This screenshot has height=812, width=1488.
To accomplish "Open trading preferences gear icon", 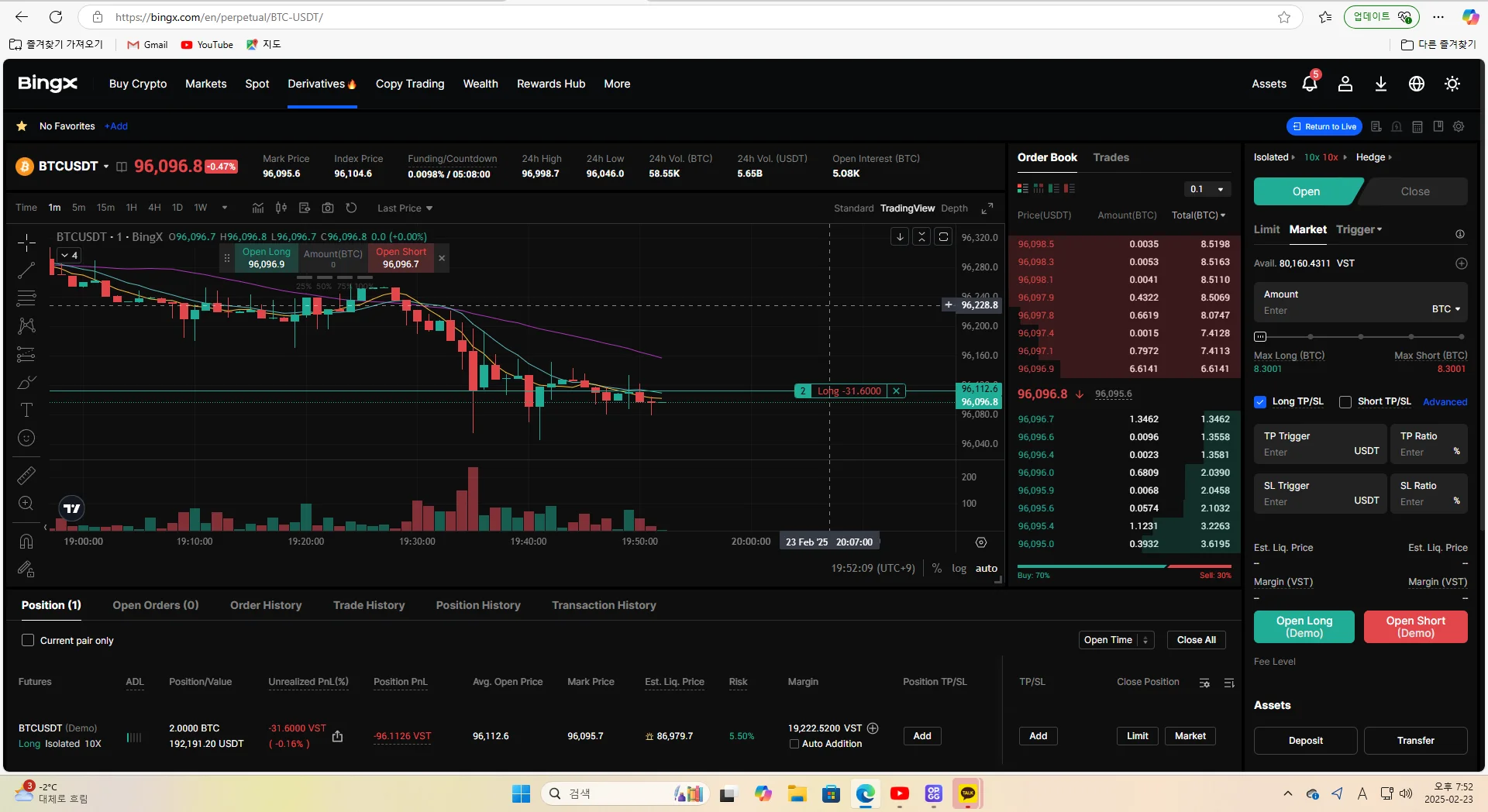I will tap(1459, 126).
